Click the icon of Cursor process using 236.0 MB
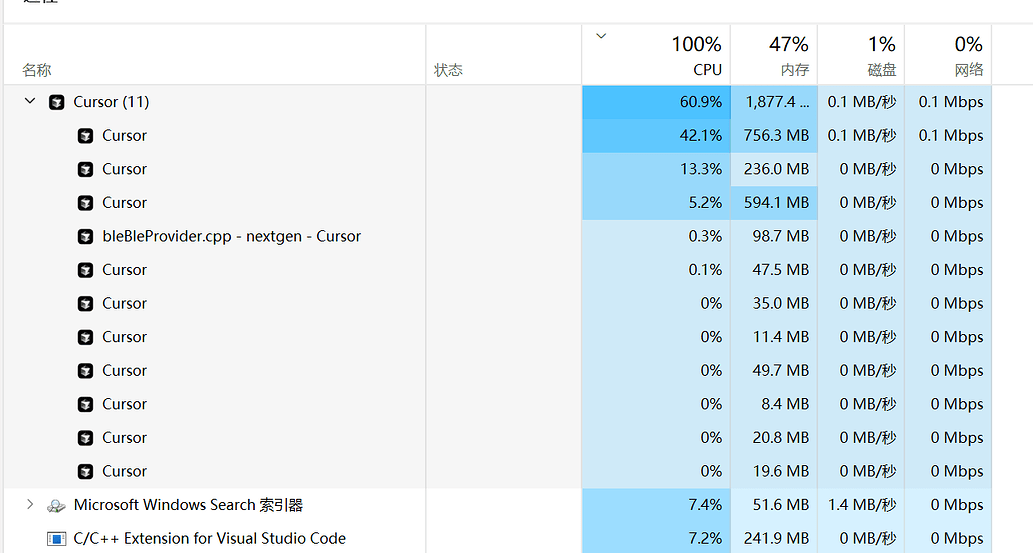This screenshot has height=553, width=1033. tap(86, 169)
